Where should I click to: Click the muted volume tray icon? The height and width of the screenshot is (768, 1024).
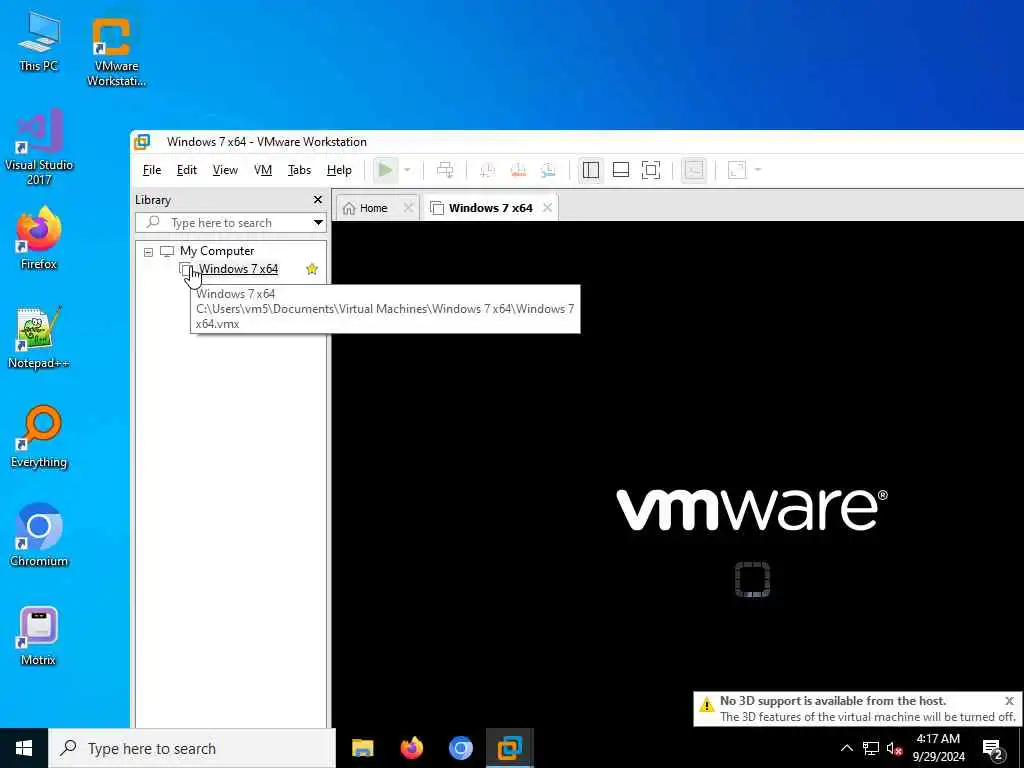point(895,748)
